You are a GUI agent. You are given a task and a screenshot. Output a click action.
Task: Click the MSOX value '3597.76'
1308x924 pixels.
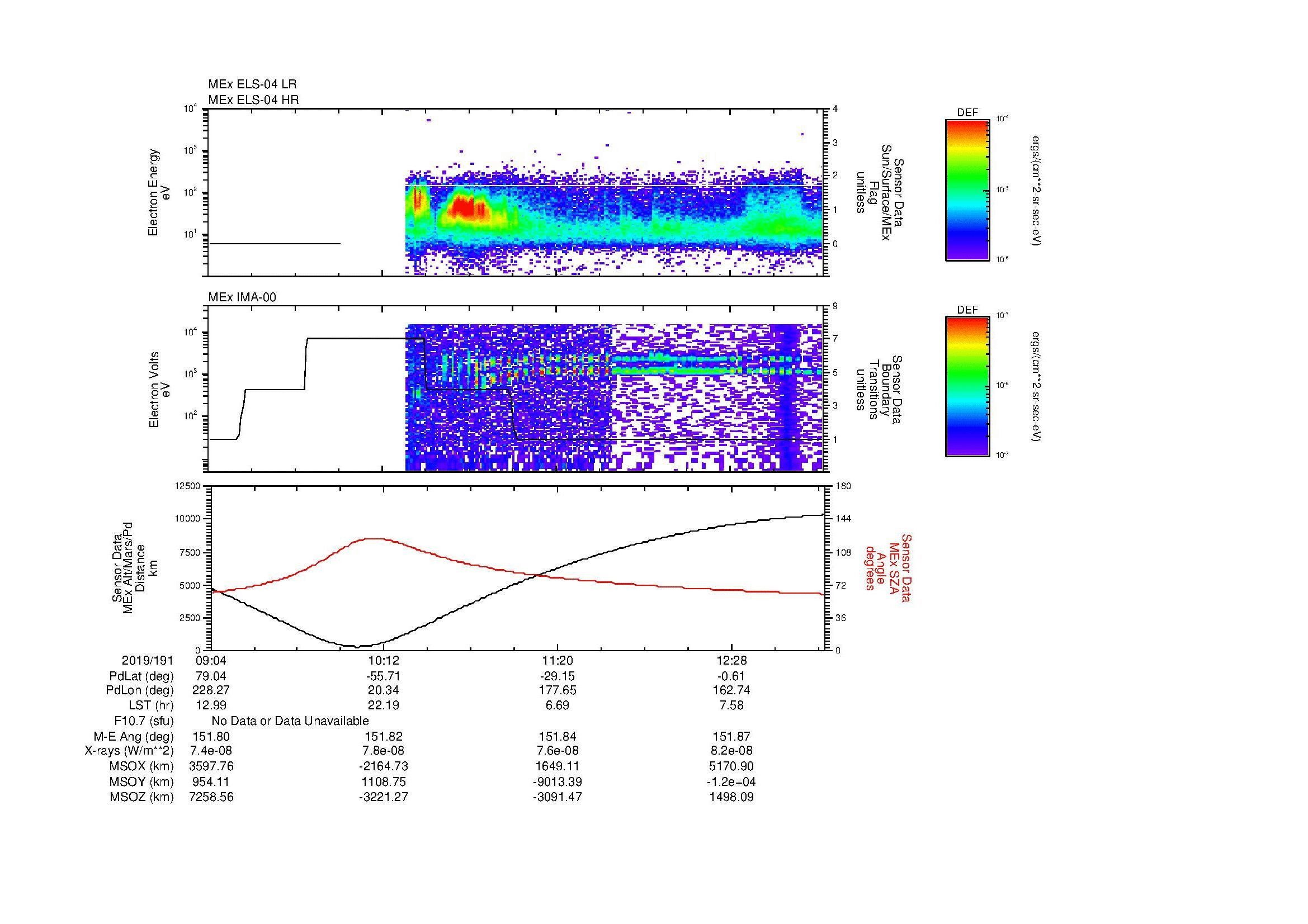[211, 767]
